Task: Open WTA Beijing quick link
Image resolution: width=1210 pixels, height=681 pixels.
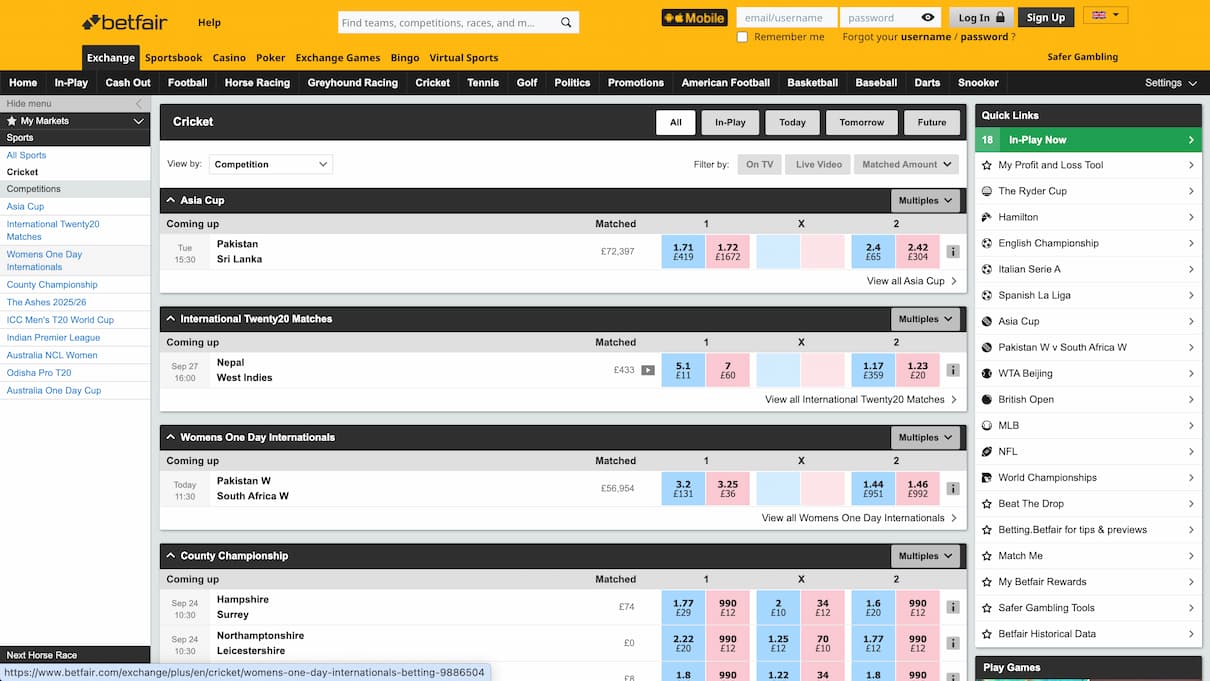Action: 1088,373
